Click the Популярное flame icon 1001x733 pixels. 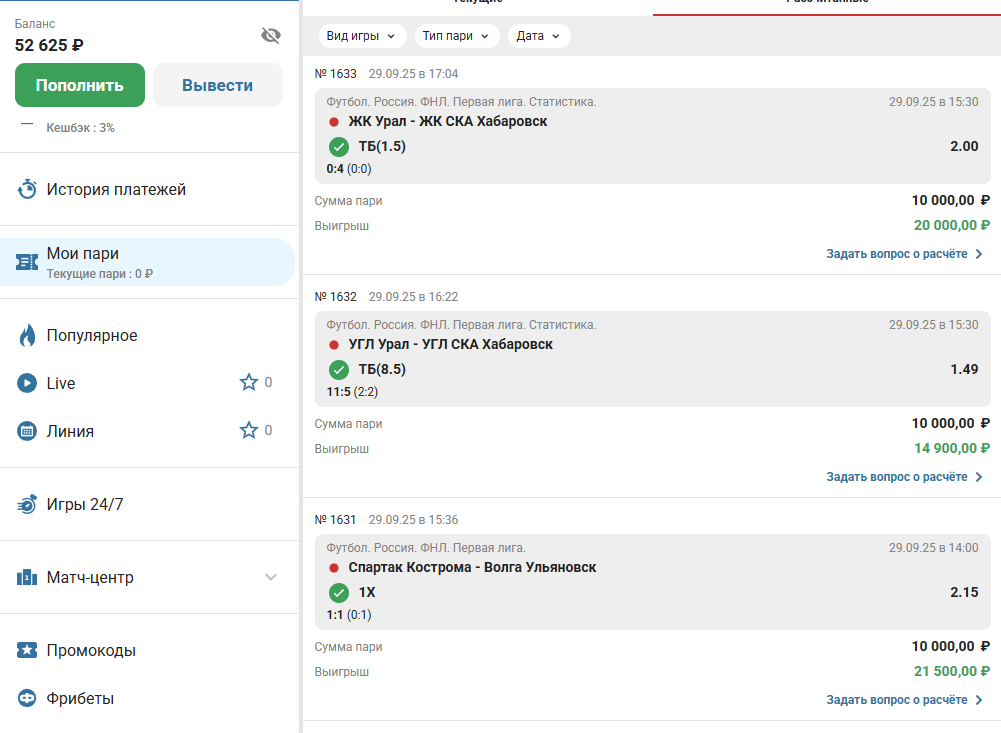tap(27, 335)
